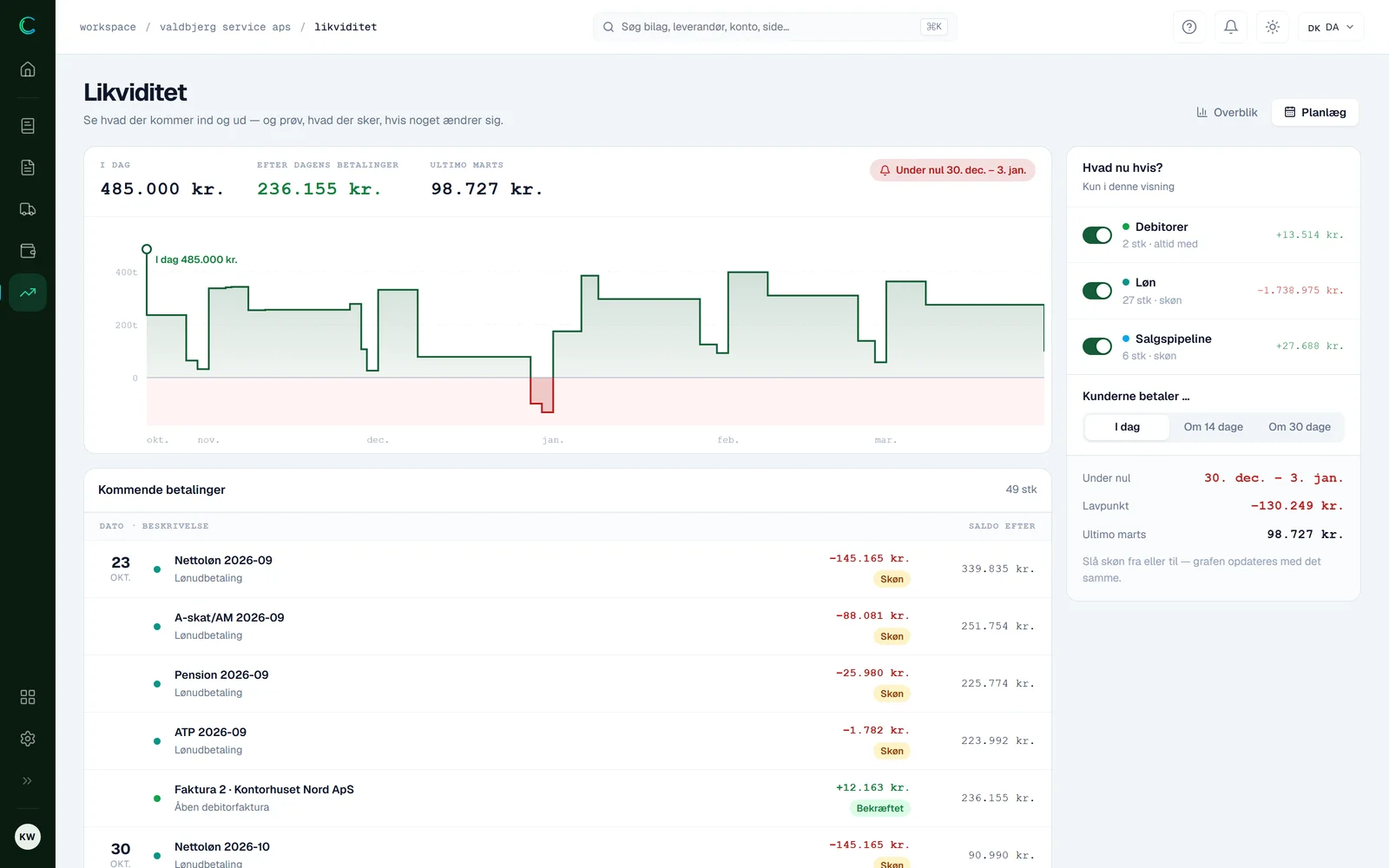Turn off the Løn toggle
The image size is (1389, 868).
(1097, 291)
